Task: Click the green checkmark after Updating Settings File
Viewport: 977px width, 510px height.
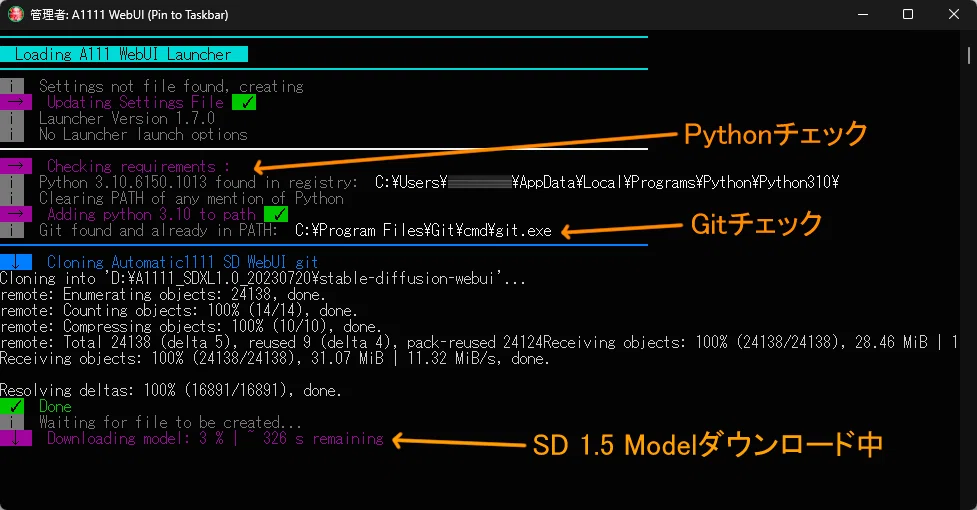Action: coord(244,102)
